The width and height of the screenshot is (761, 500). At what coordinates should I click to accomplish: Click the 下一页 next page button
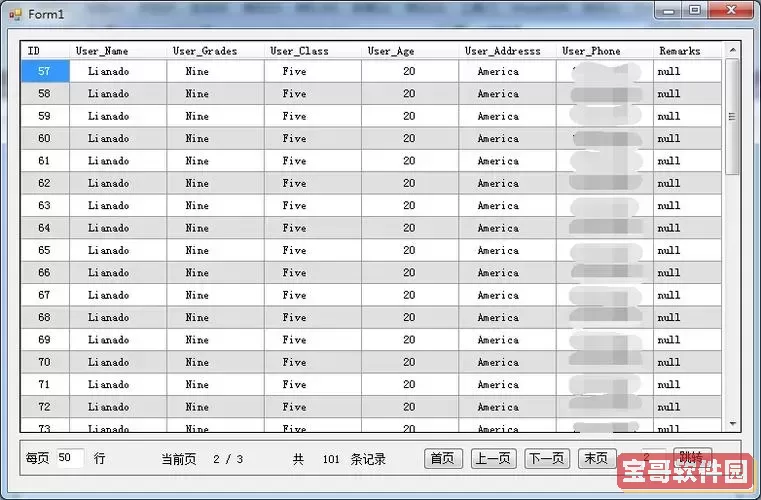click(547, 458)
